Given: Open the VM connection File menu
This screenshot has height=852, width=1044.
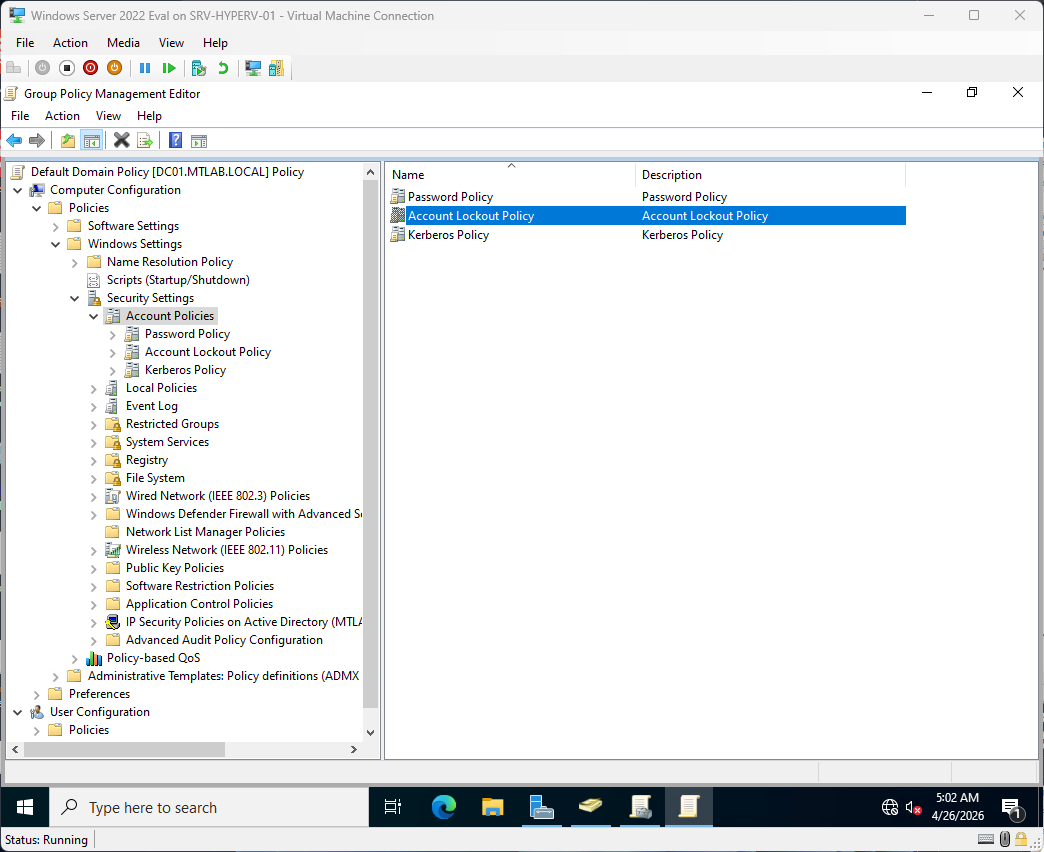Looking at the screenshot, I should point(25,43).
